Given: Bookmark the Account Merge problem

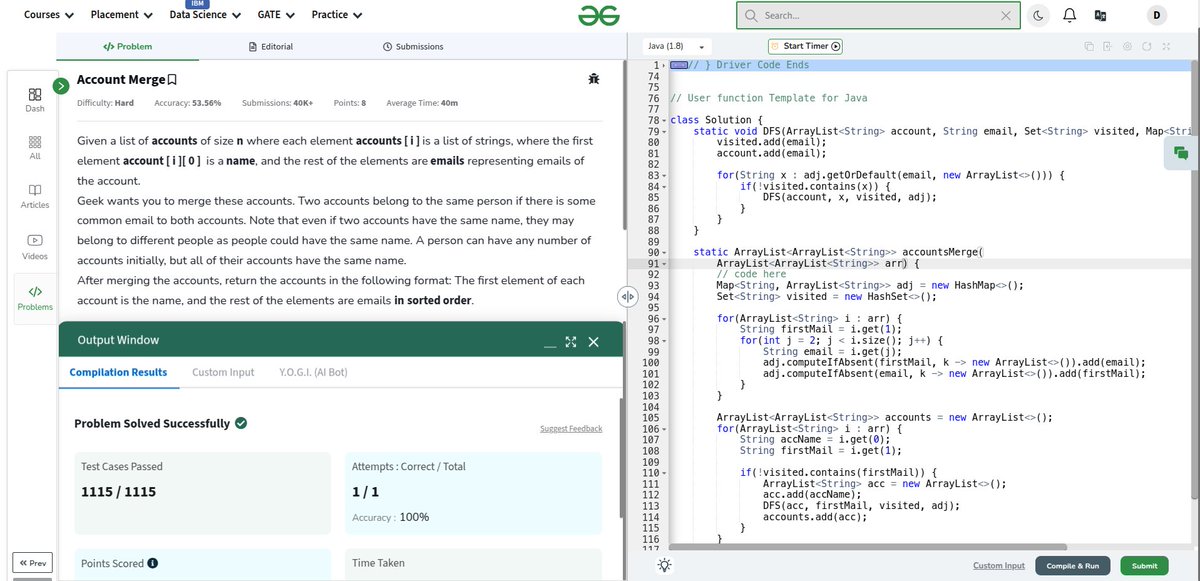Looking at the screenshot, I should pos(172,80).
